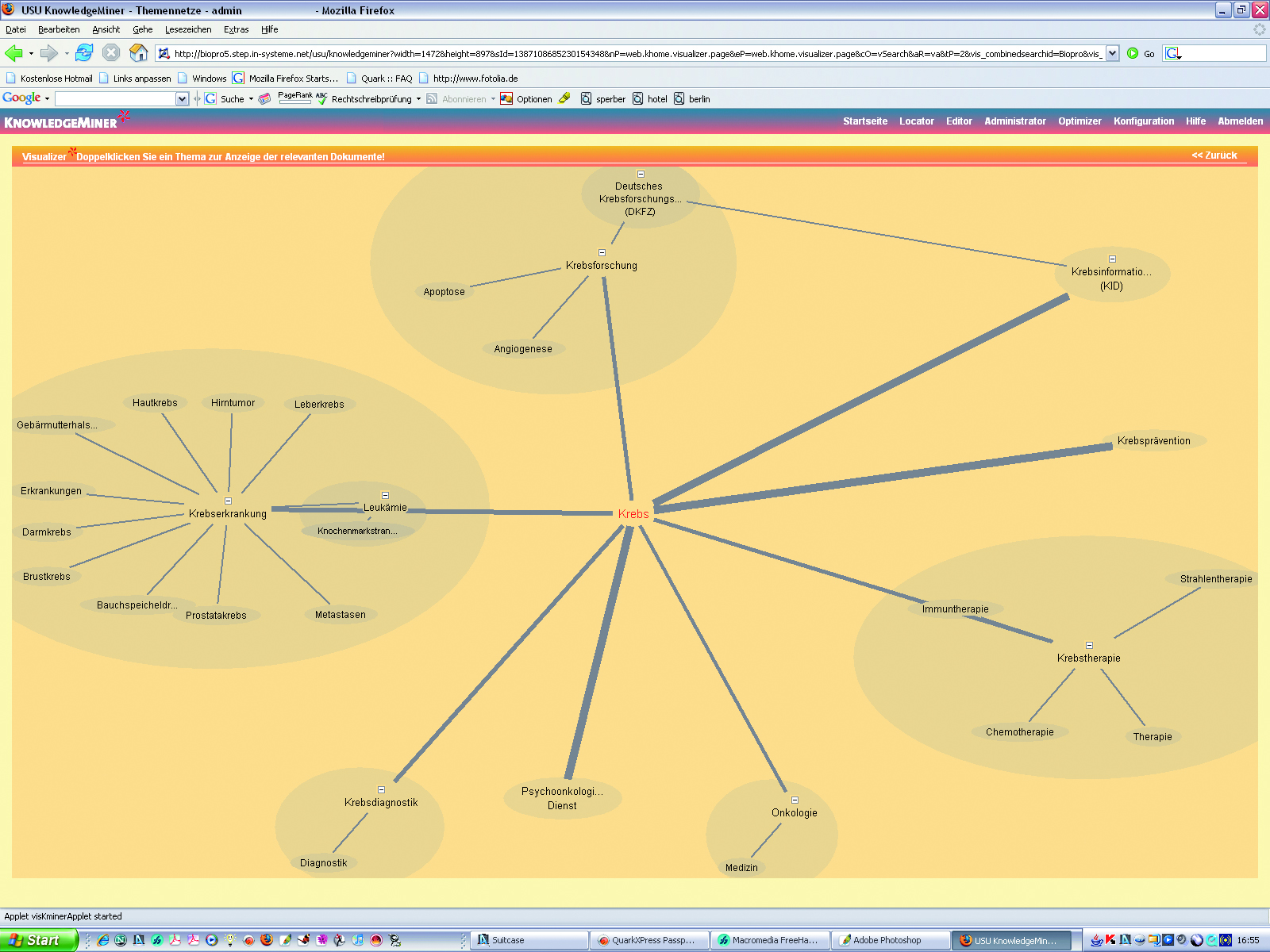Collapse the Krebserkrankung node toggle
Viewport: 1270px width, 952px height.
[228, 501]
